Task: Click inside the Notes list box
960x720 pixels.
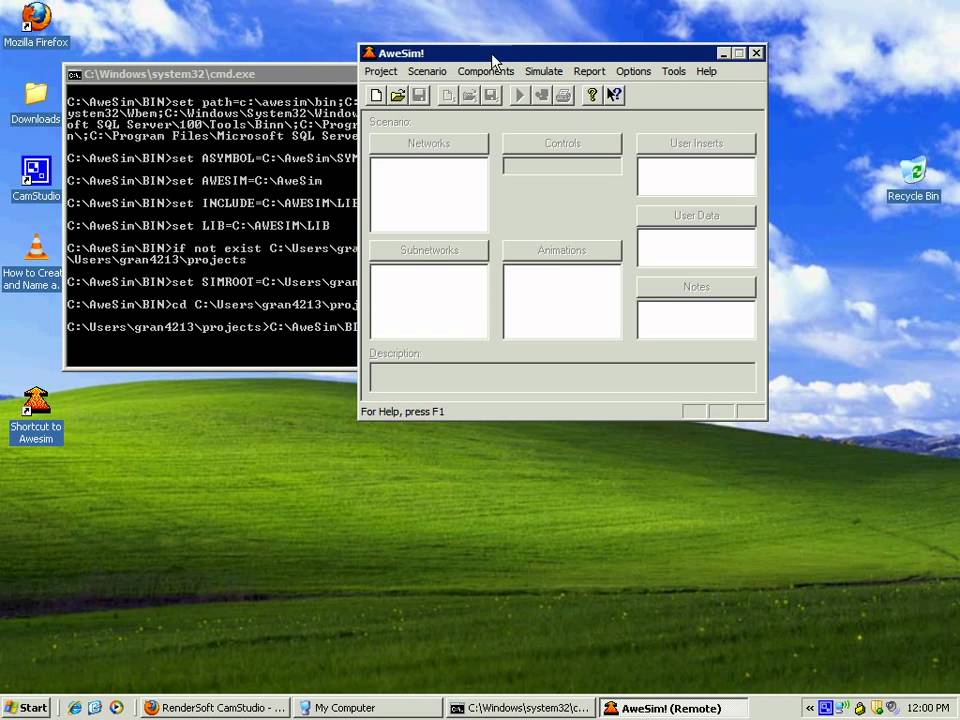Action: (x=696, y=320)
